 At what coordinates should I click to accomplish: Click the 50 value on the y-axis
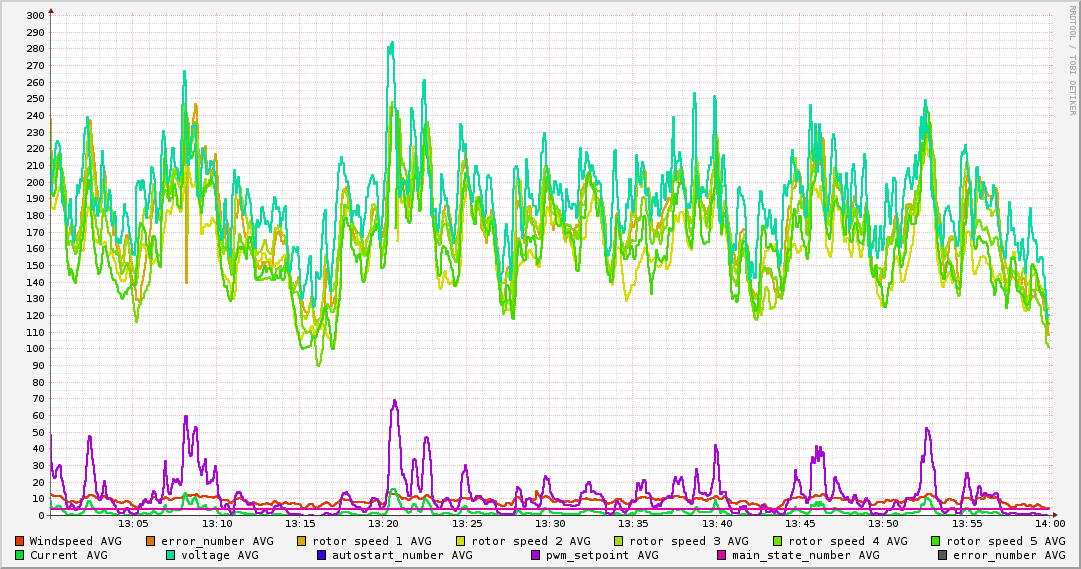[x=39, y=432]
